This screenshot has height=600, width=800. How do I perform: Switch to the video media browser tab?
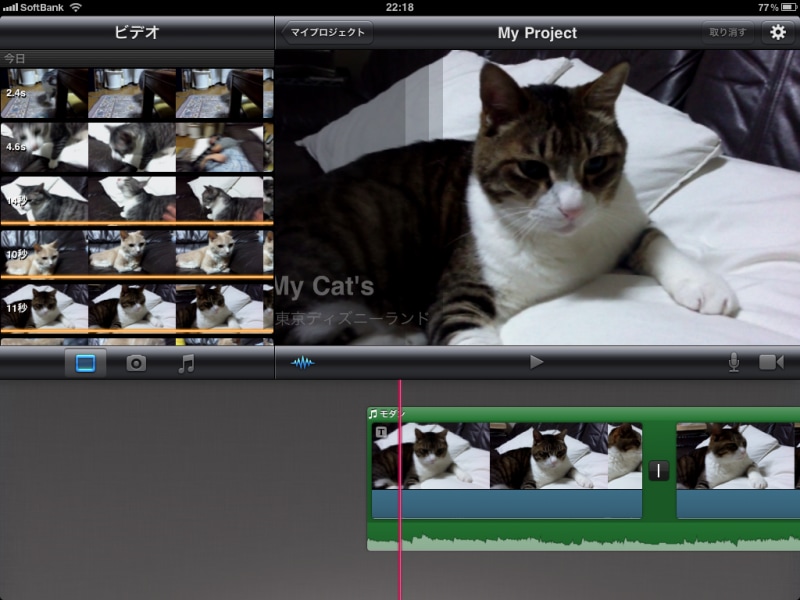point(85,363)
